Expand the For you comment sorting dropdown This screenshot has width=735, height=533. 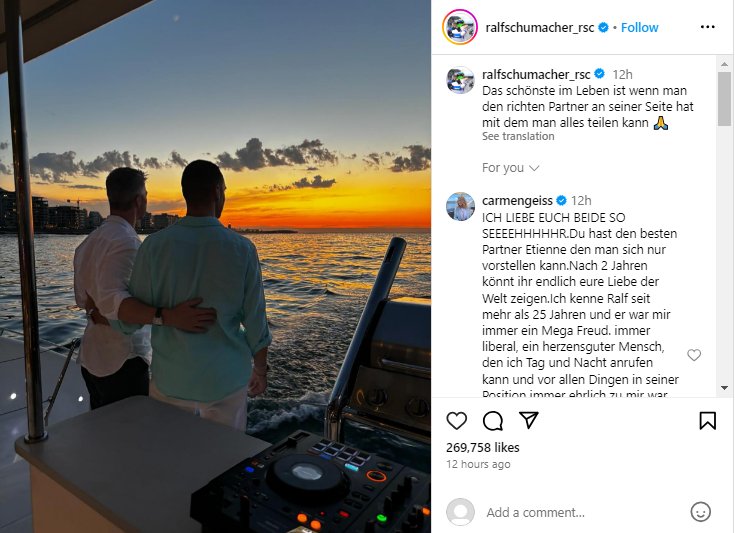[510, 168]
